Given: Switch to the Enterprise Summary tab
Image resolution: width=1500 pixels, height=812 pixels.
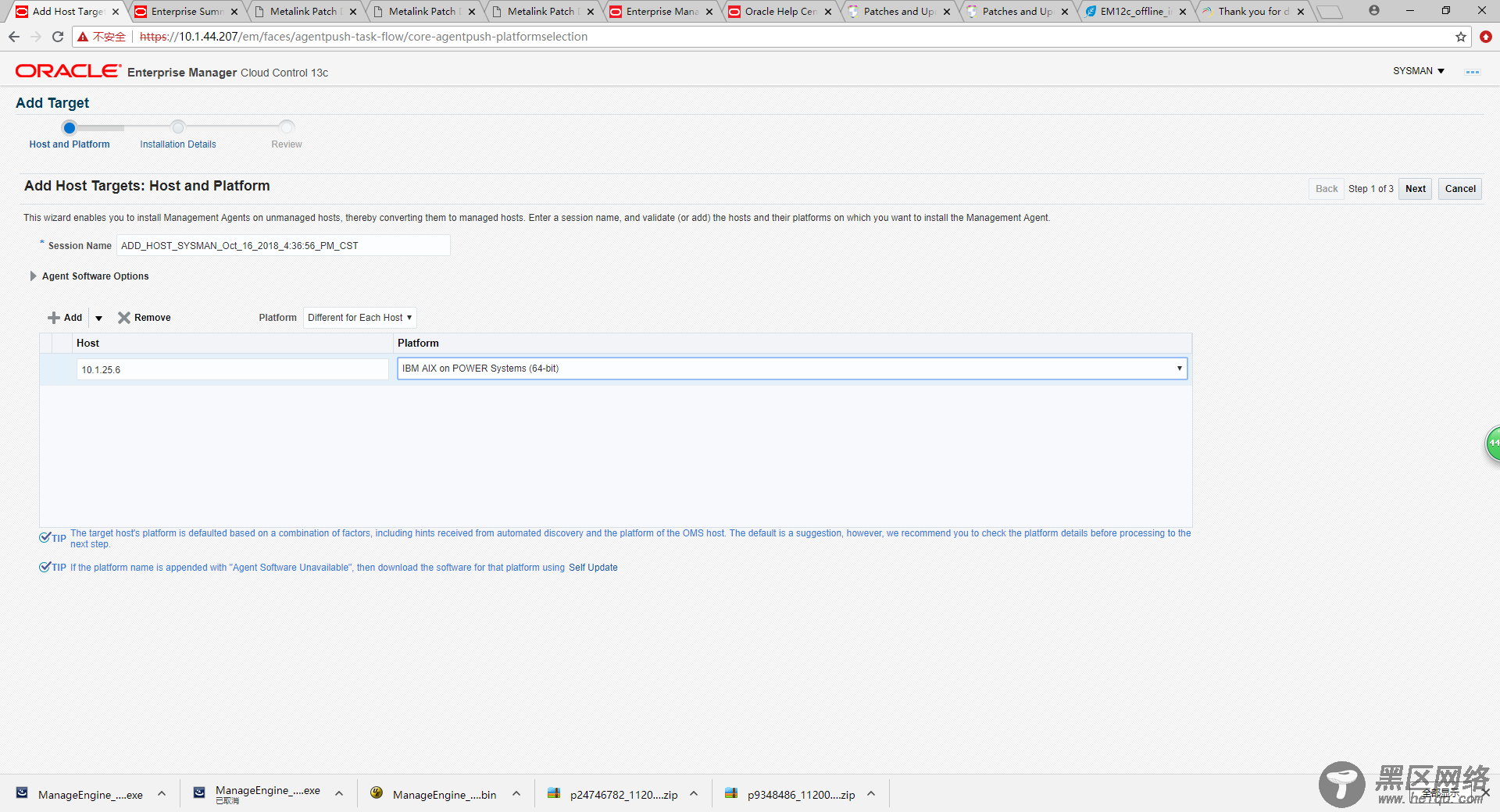Looking at the screenshot, I should [x=186, y=12].
